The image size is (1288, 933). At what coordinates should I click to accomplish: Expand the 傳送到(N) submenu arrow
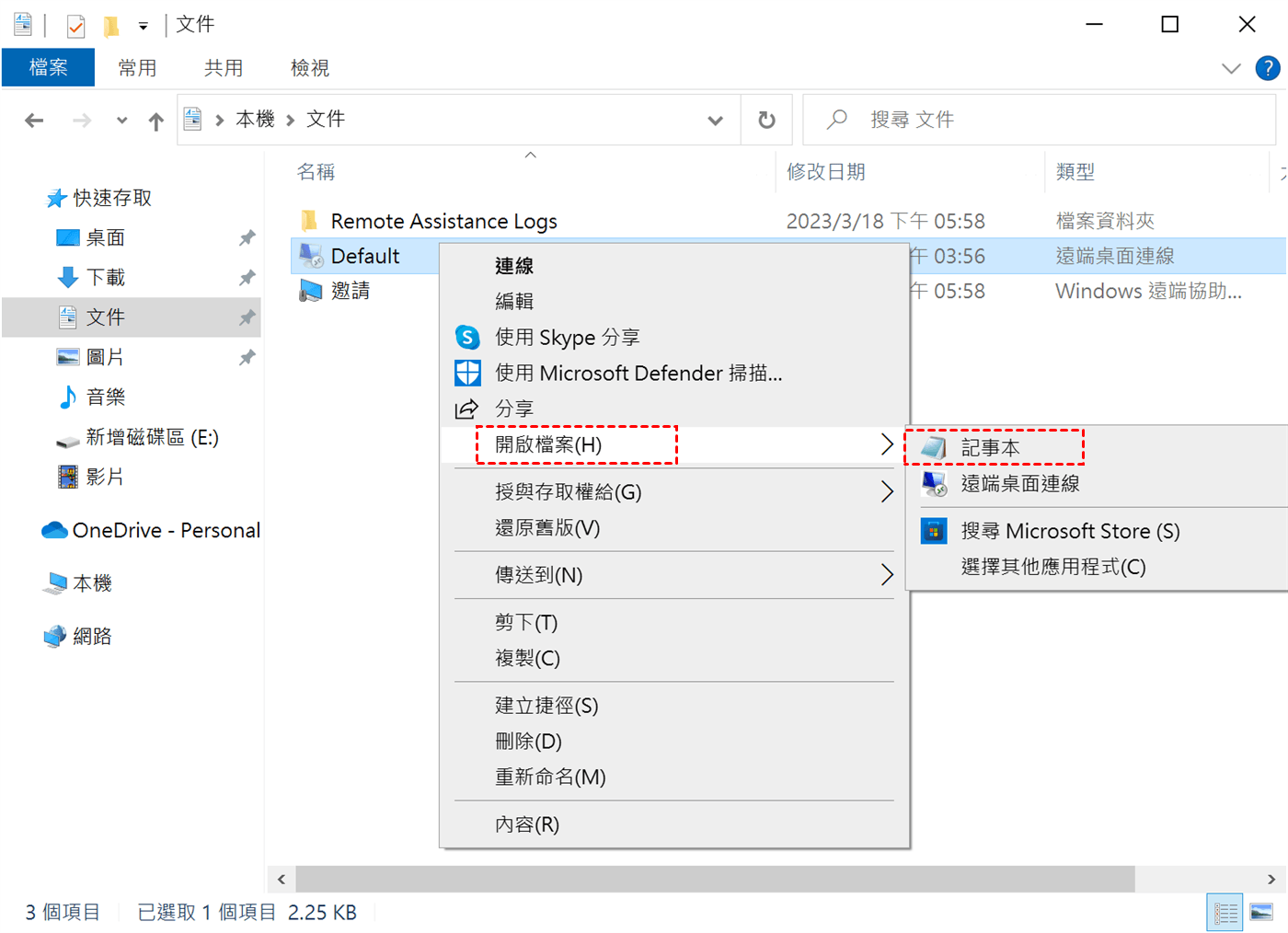[887, 575]
